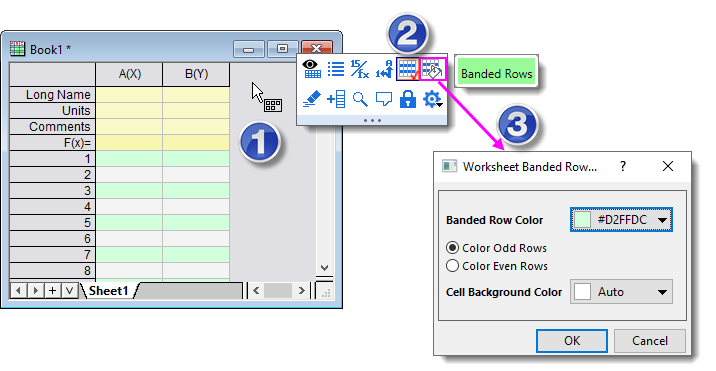This screenshot has height=371, width=716.
Task: Open Banded Row Color #D2FFDC dropdown
Action: (621, 220)
